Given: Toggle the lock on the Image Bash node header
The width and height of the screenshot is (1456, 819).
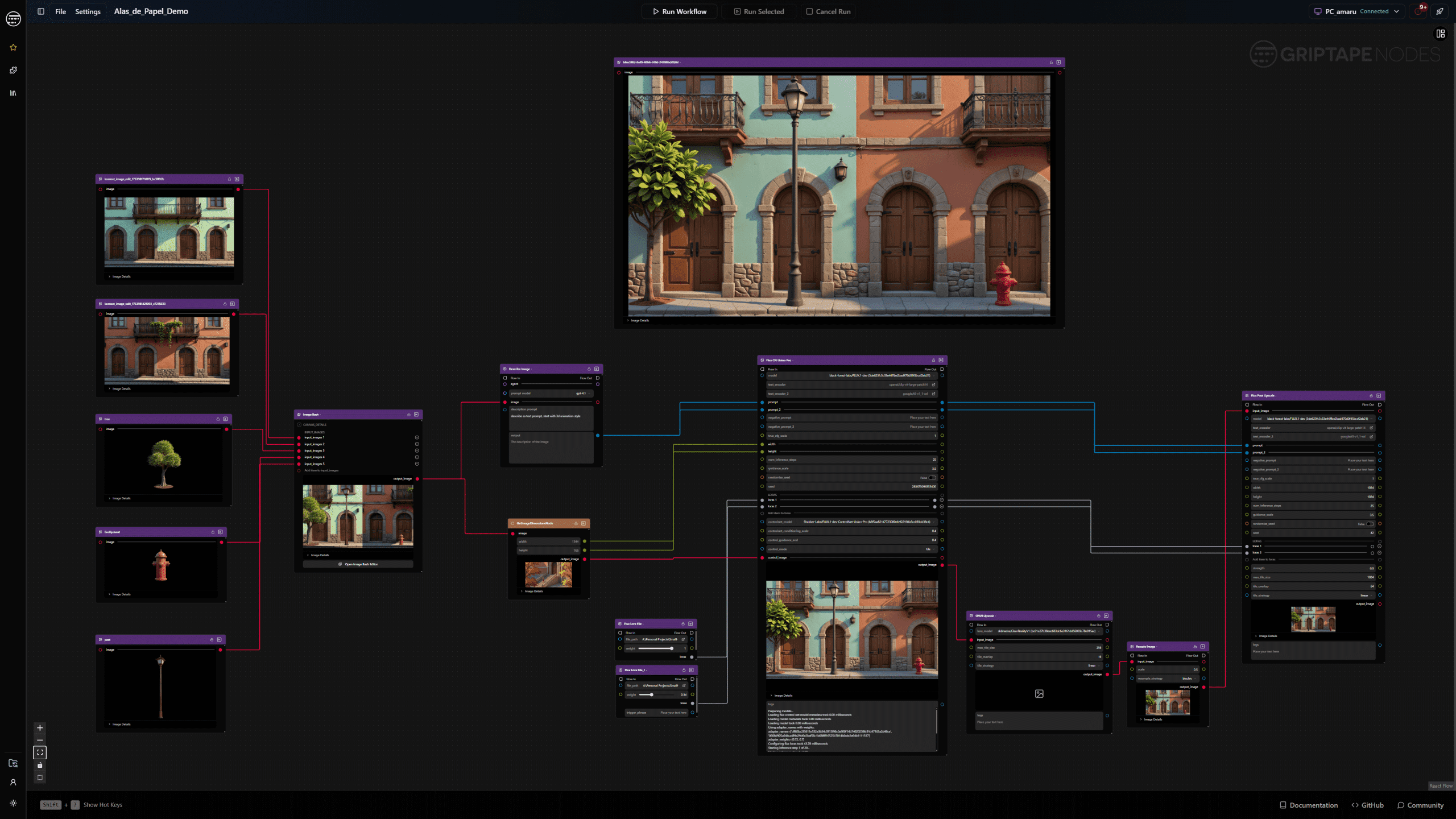Looking at the screenshot, I should coord(408,415).
